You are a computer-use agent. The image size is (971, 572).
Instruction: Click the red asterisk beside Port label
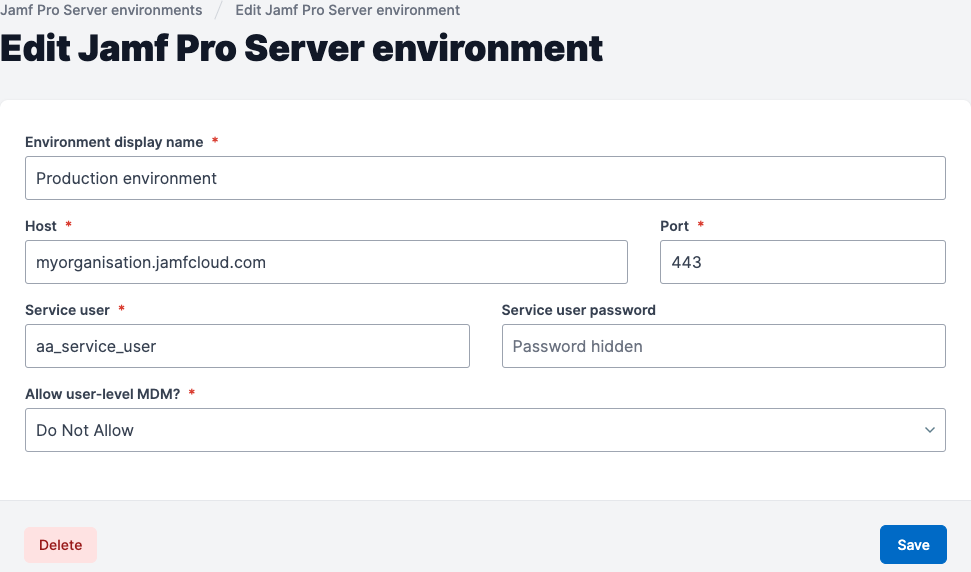[x=700, y=224]
